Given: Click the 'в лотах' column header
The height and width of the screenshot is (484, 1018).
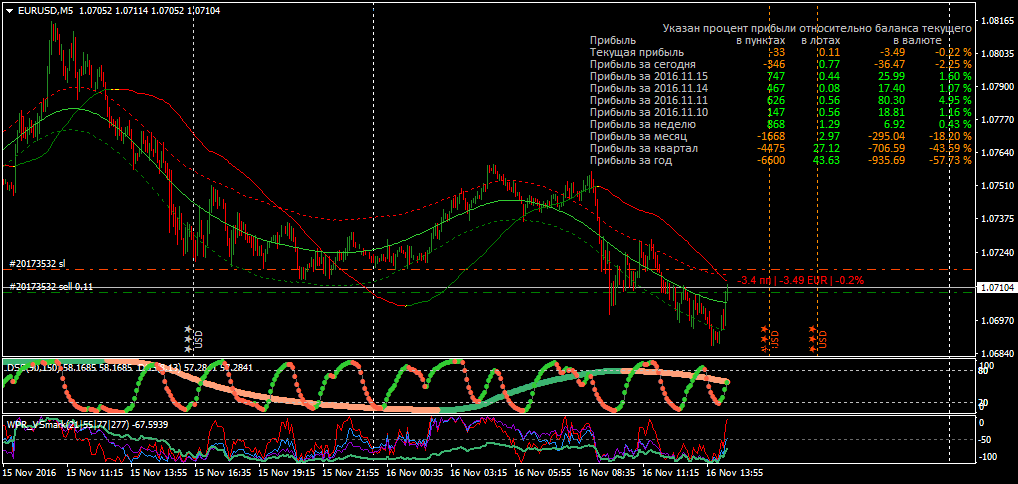Looking at the screenshot, I should [x=821, y=40].
